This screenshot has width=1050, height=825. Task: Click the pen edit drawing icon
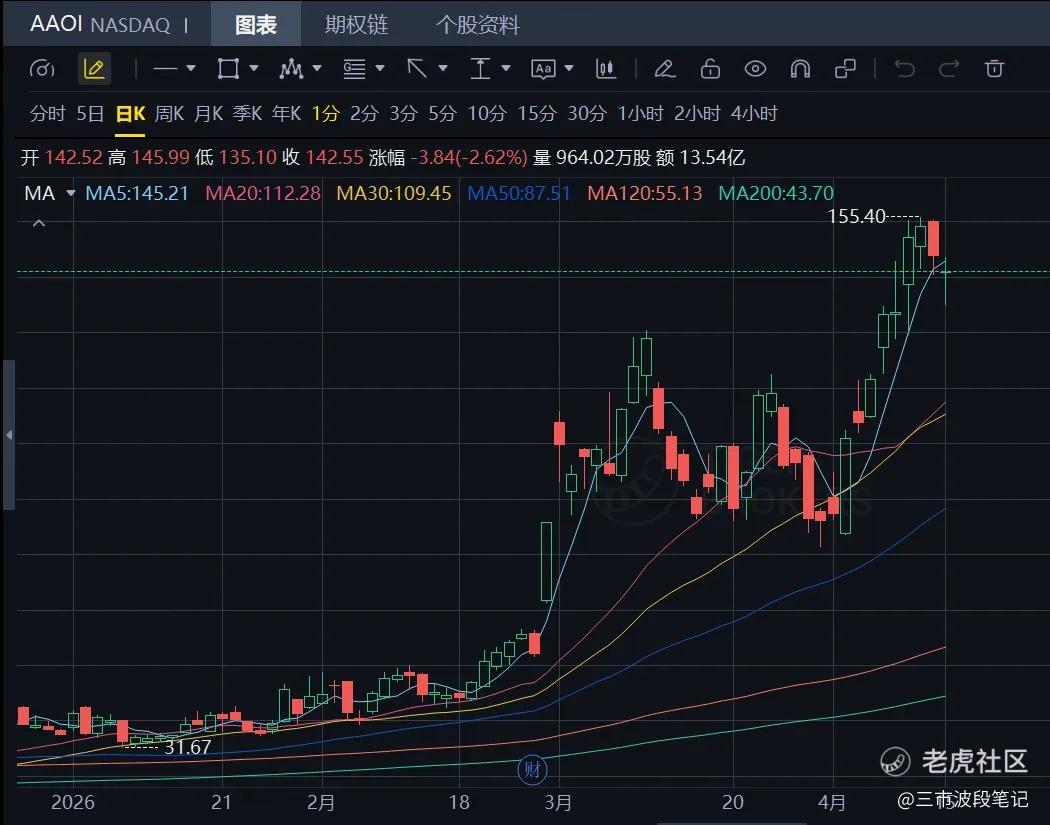tap(665, 68)
